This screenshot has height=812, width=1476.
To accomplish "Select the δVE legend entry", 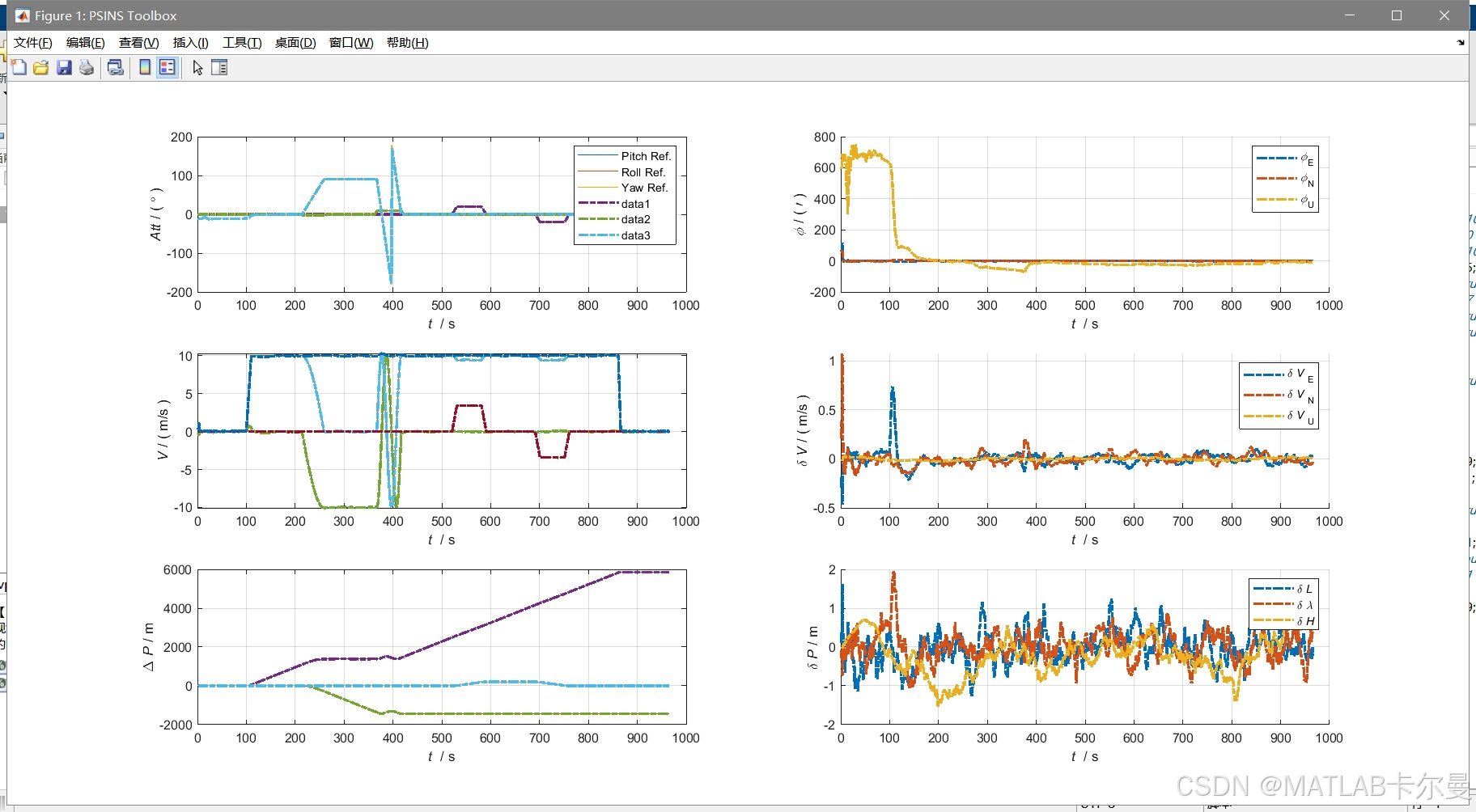I will [1279, 374].
